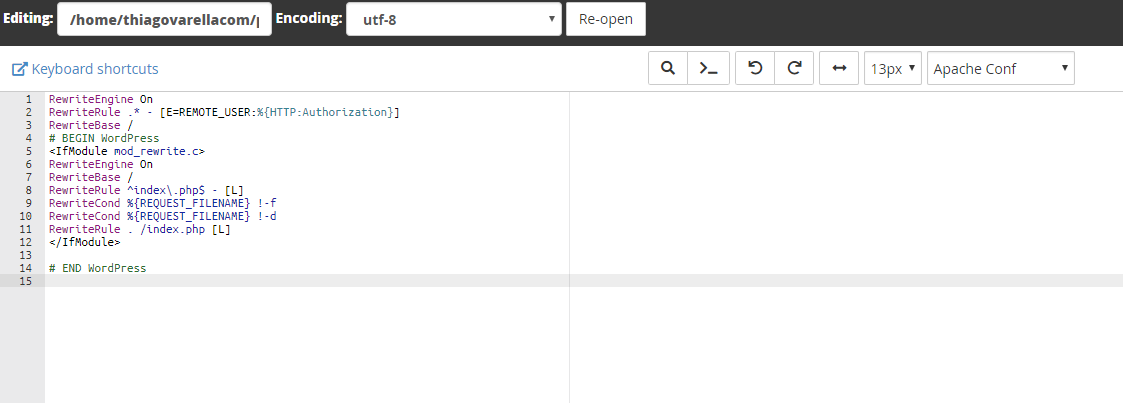Click the Keyboard shortcuts external-link icon
The height and width of the screenshot is (403, 1123).
click(19, 70)
